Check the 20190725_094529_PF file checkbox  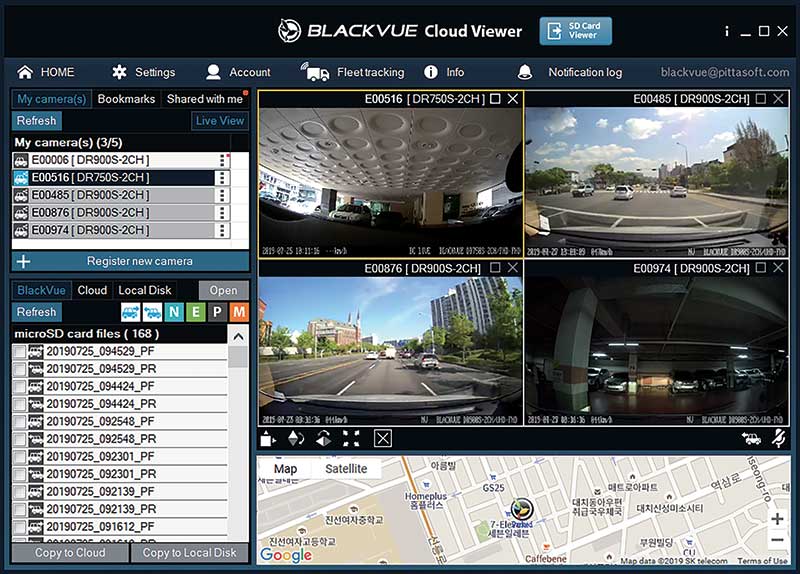click(x=19, y=351)
